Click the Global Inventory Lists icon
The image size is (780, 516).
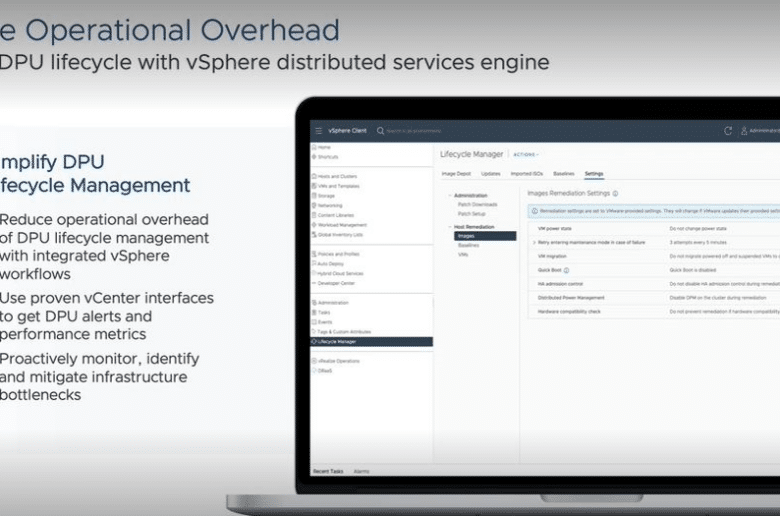tap(314, 234)
